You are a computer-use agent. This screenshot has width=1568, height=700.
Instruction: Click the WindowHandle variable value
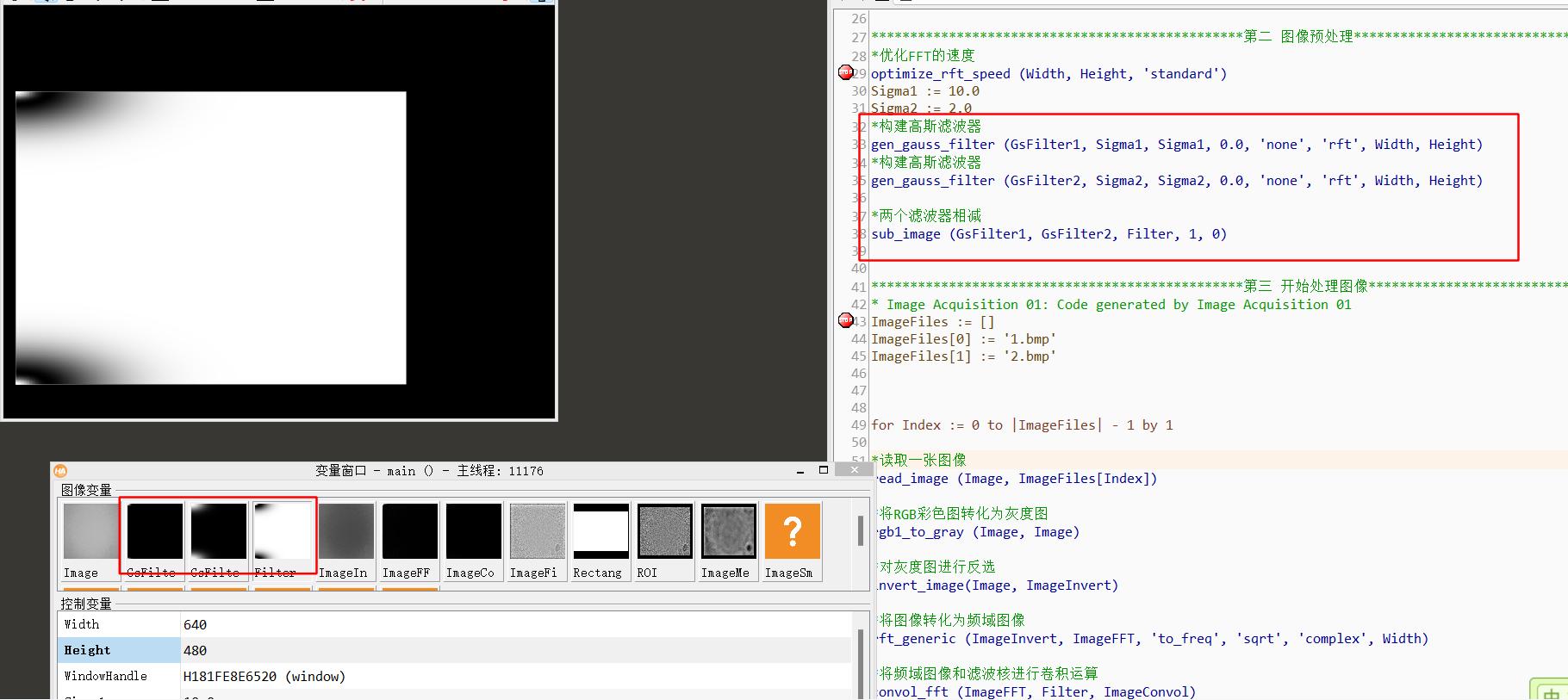(x=264, y=676)
